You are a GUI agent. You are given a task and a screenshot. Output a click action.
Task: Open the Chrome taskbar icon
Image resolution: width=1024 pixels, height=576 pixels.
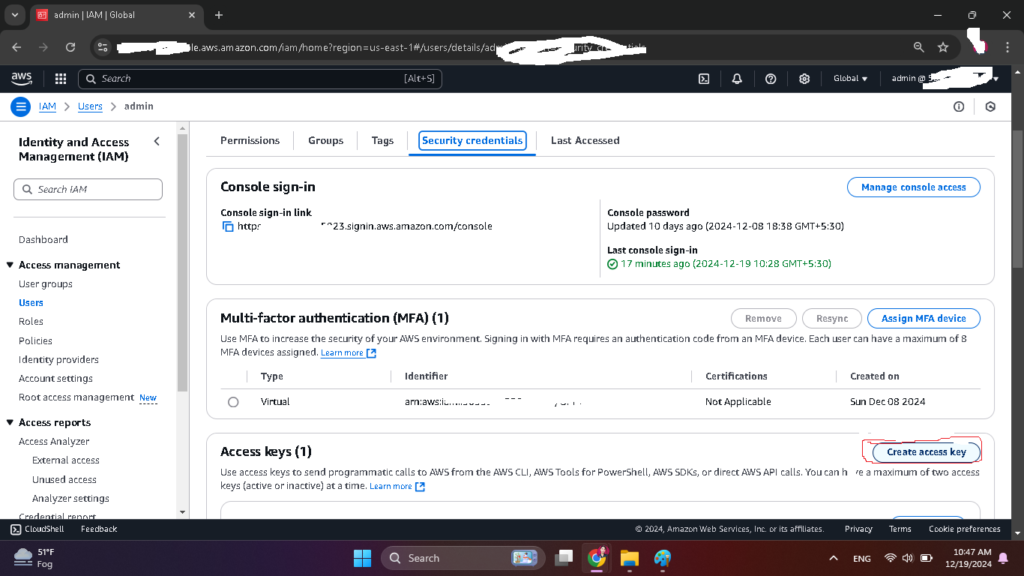(596, 558)
